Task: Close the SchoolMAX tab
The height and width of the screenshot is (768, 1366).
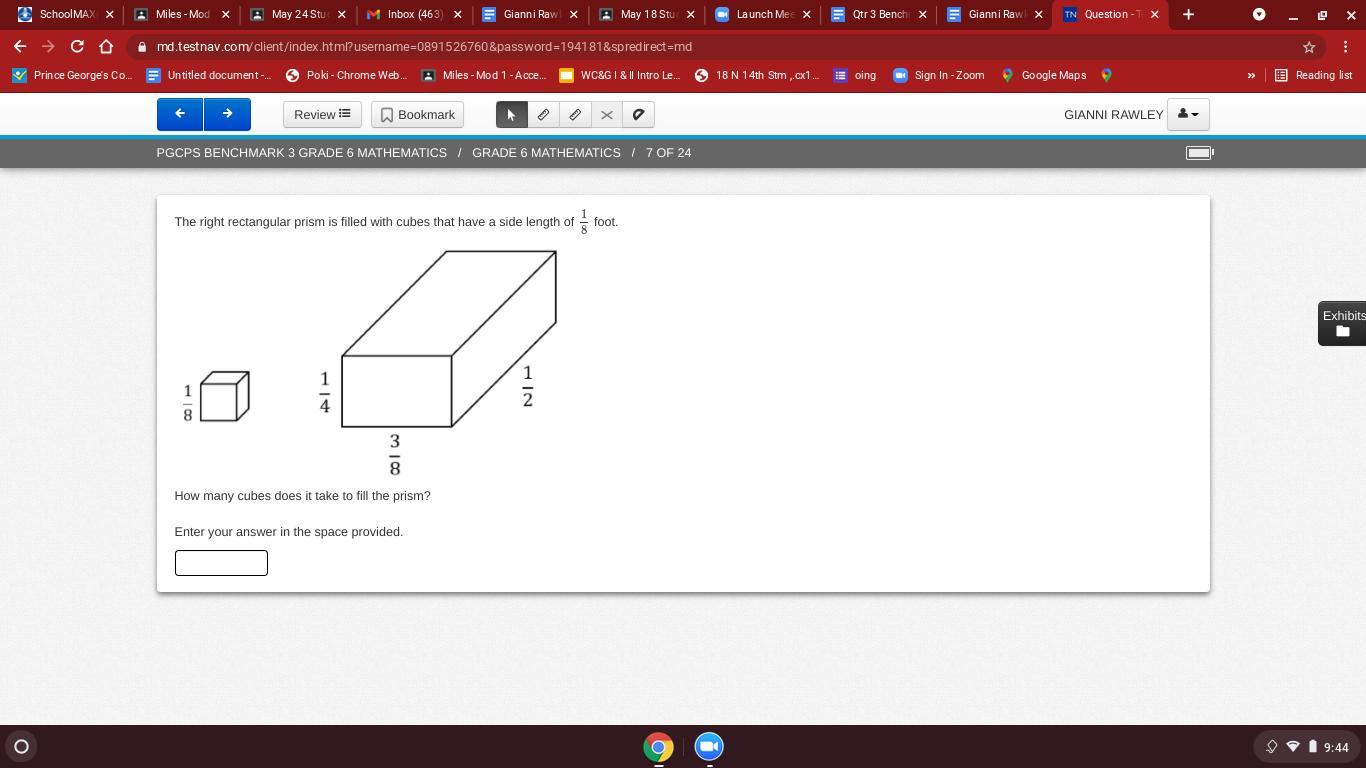Action: (110, 14)
